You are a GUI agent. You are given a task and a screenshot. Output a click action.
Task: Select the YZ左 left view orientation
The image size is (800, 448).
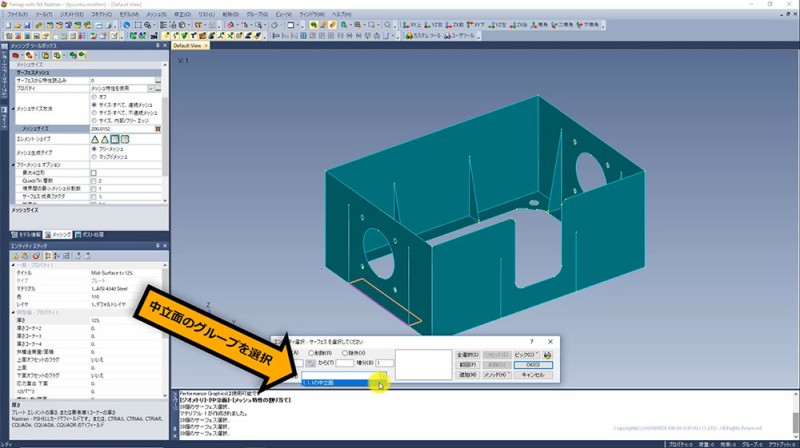[x=498, y=25]
